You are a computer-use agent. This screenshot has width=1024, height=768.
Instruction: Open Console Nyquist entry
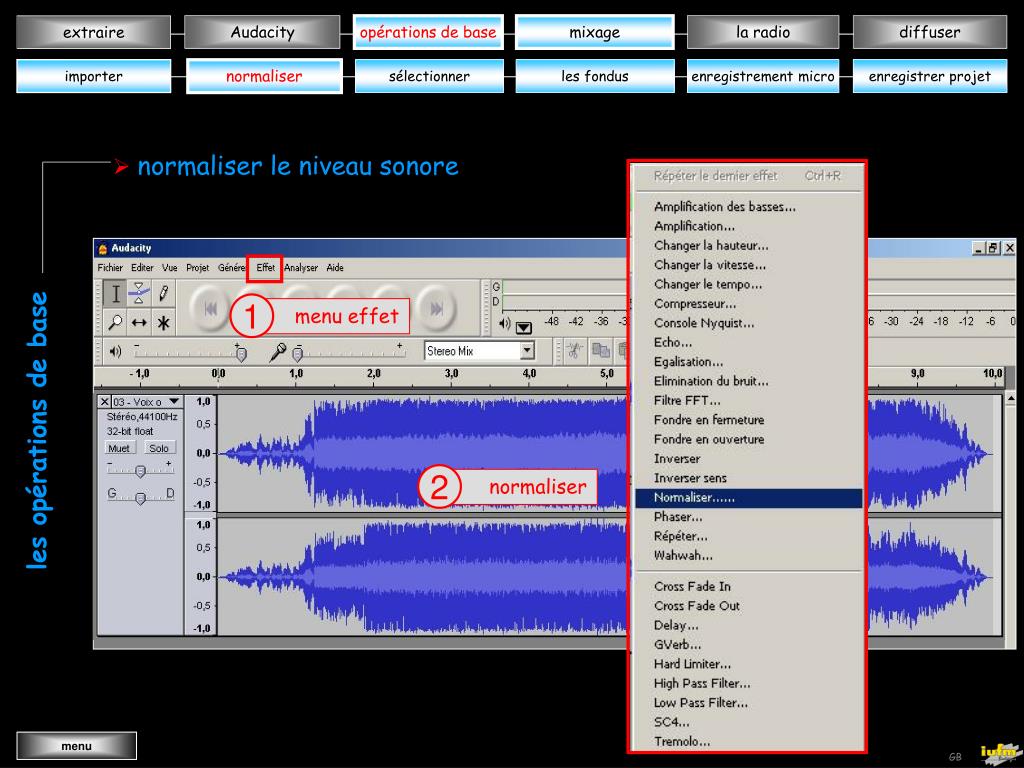tap(748, 323)
